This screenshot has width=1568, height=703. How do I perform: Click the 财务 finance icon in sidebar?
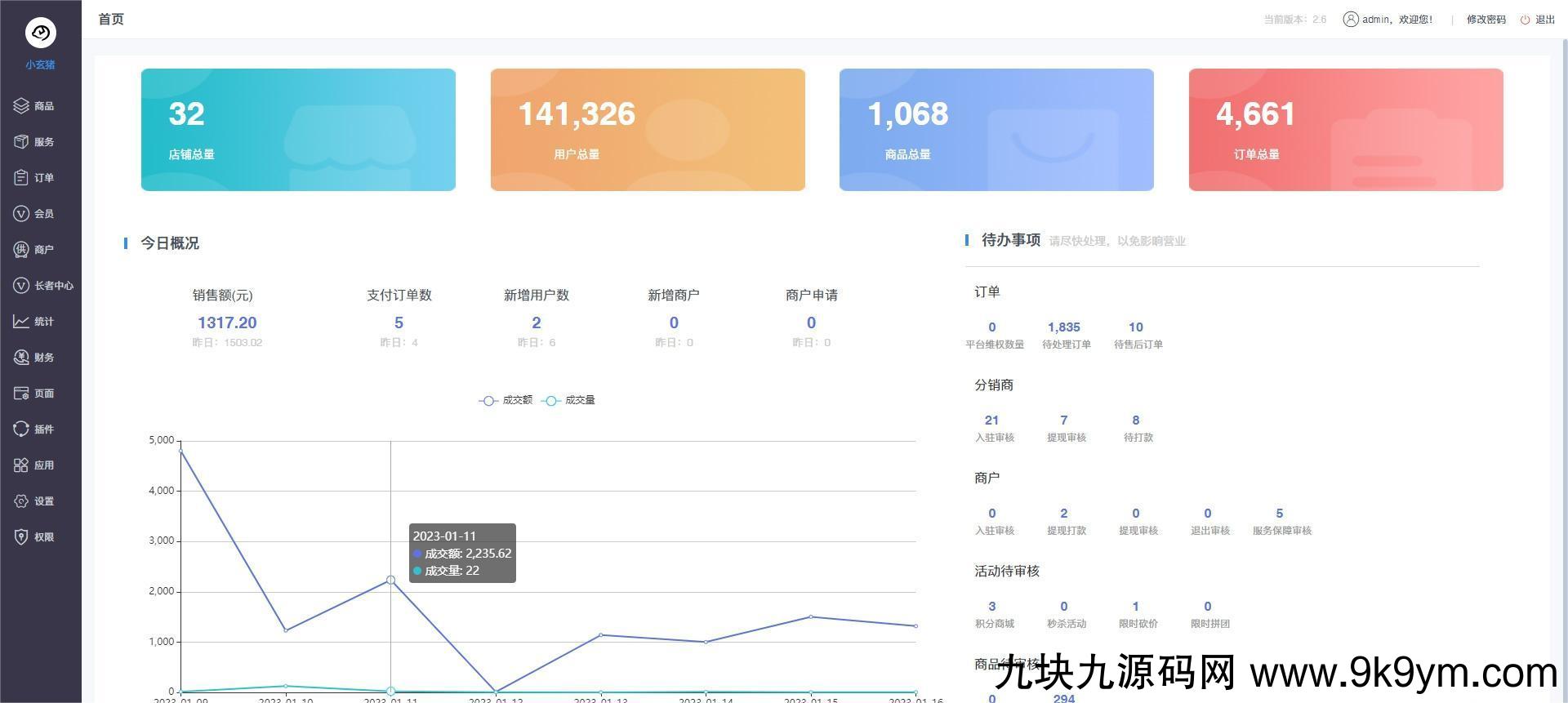pyautogui.click(x=21, y=358)
